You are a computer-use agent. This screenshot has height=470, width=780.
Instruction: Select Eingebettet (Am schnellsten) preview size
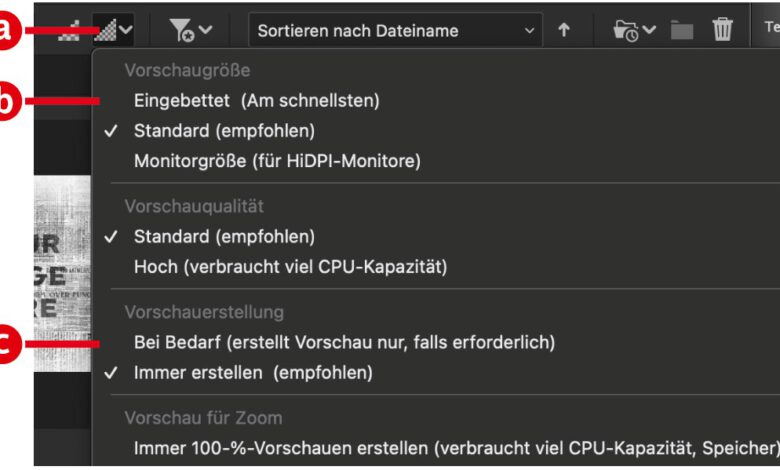(256, 100)
